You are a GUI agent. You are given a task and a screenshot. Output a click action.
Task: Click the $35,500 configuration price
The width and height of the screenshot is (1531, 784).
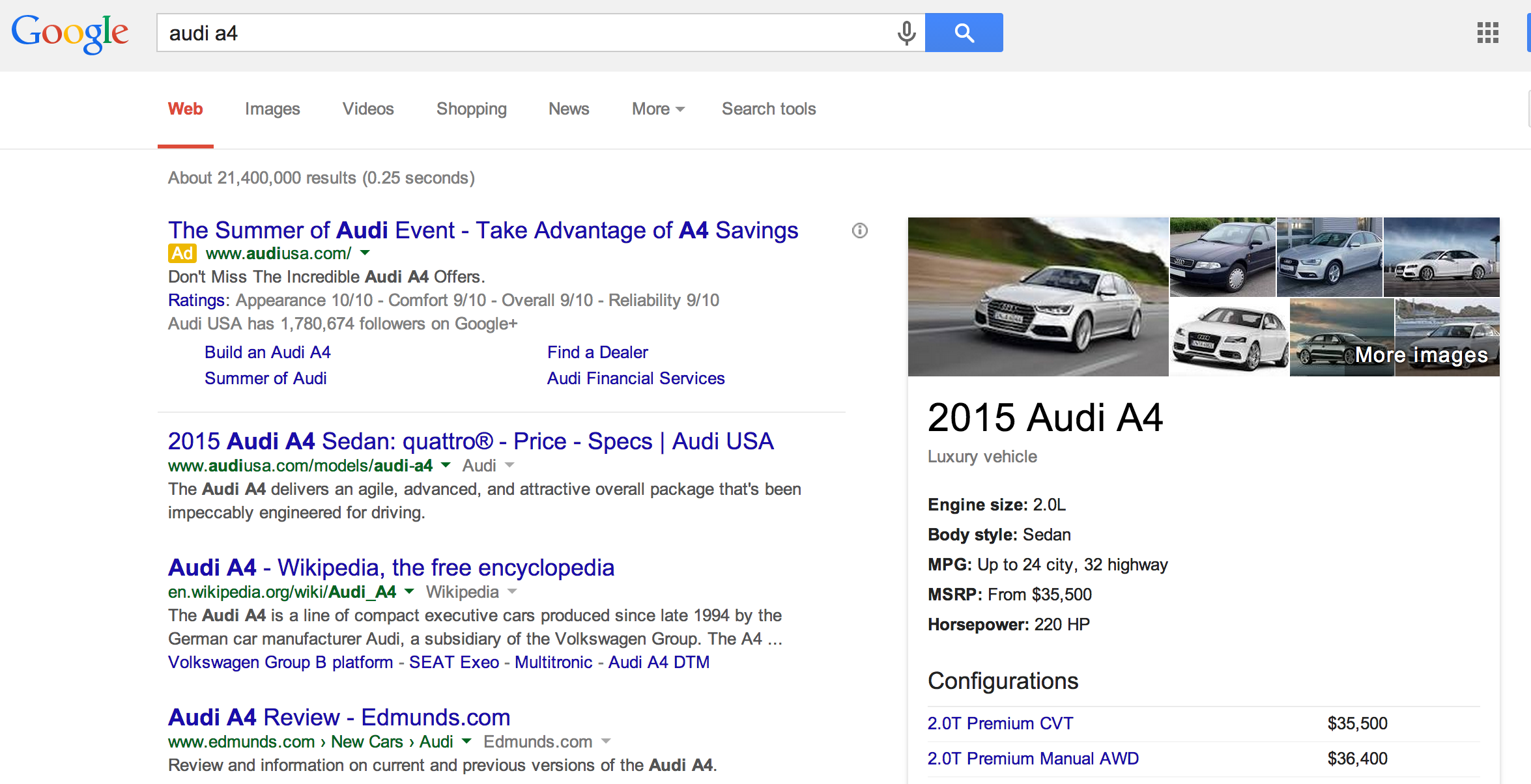coord(1358,723)
